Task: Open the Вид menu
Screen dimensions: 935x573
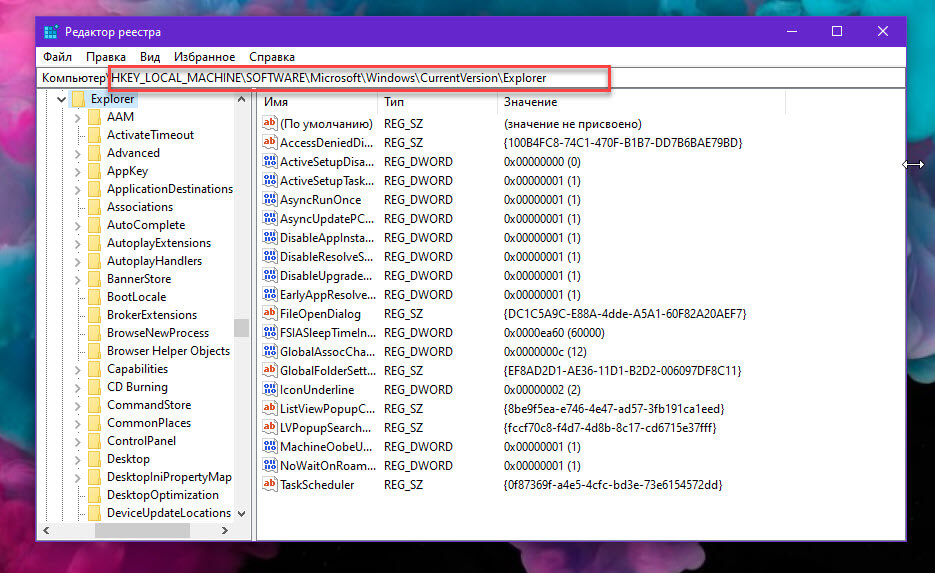Action: click(x=150, y=57)
